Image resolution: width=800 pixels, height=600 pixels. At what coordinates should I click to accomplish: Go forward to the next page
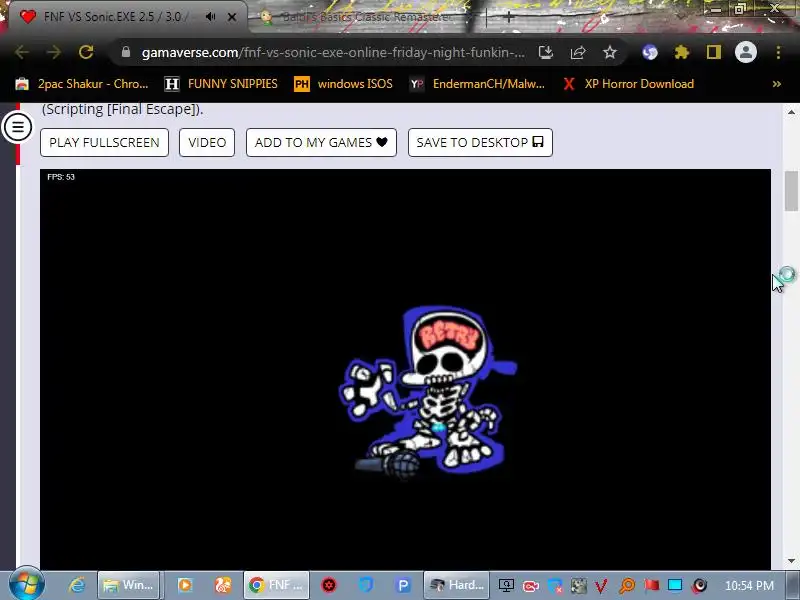coord(54,52)
